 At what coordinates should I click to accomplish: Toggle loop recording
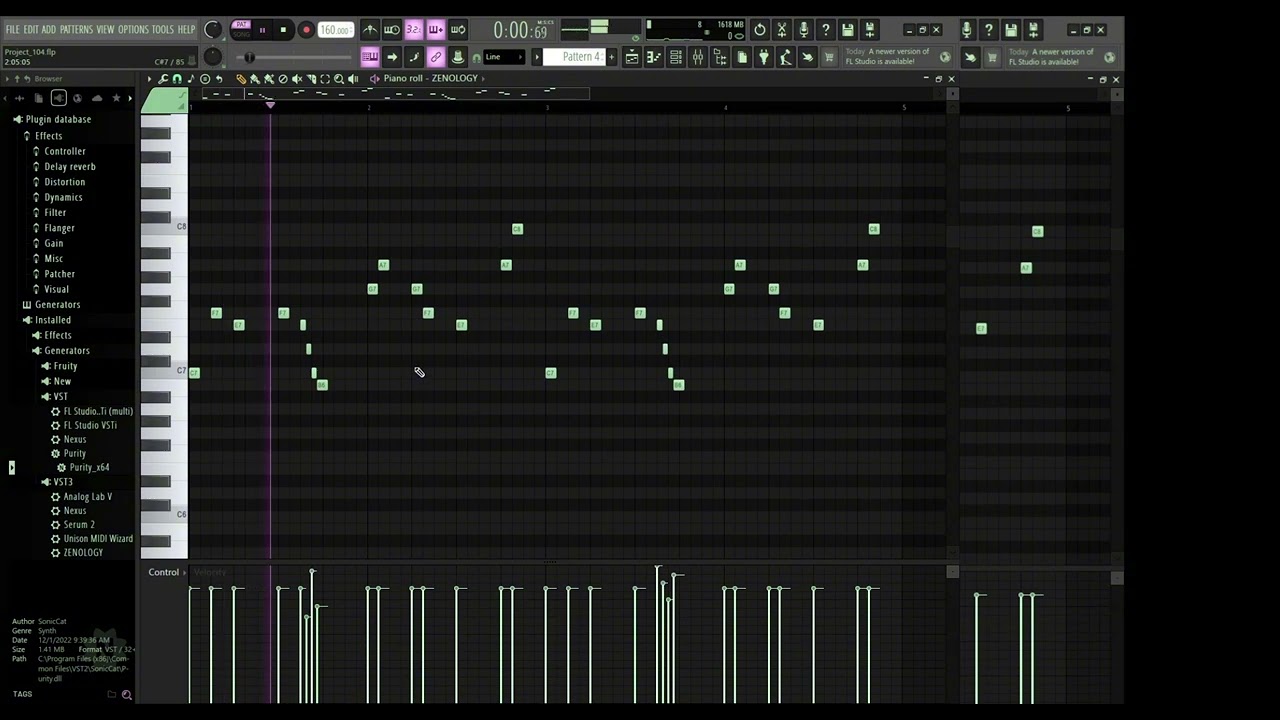[x=458, y=30]
